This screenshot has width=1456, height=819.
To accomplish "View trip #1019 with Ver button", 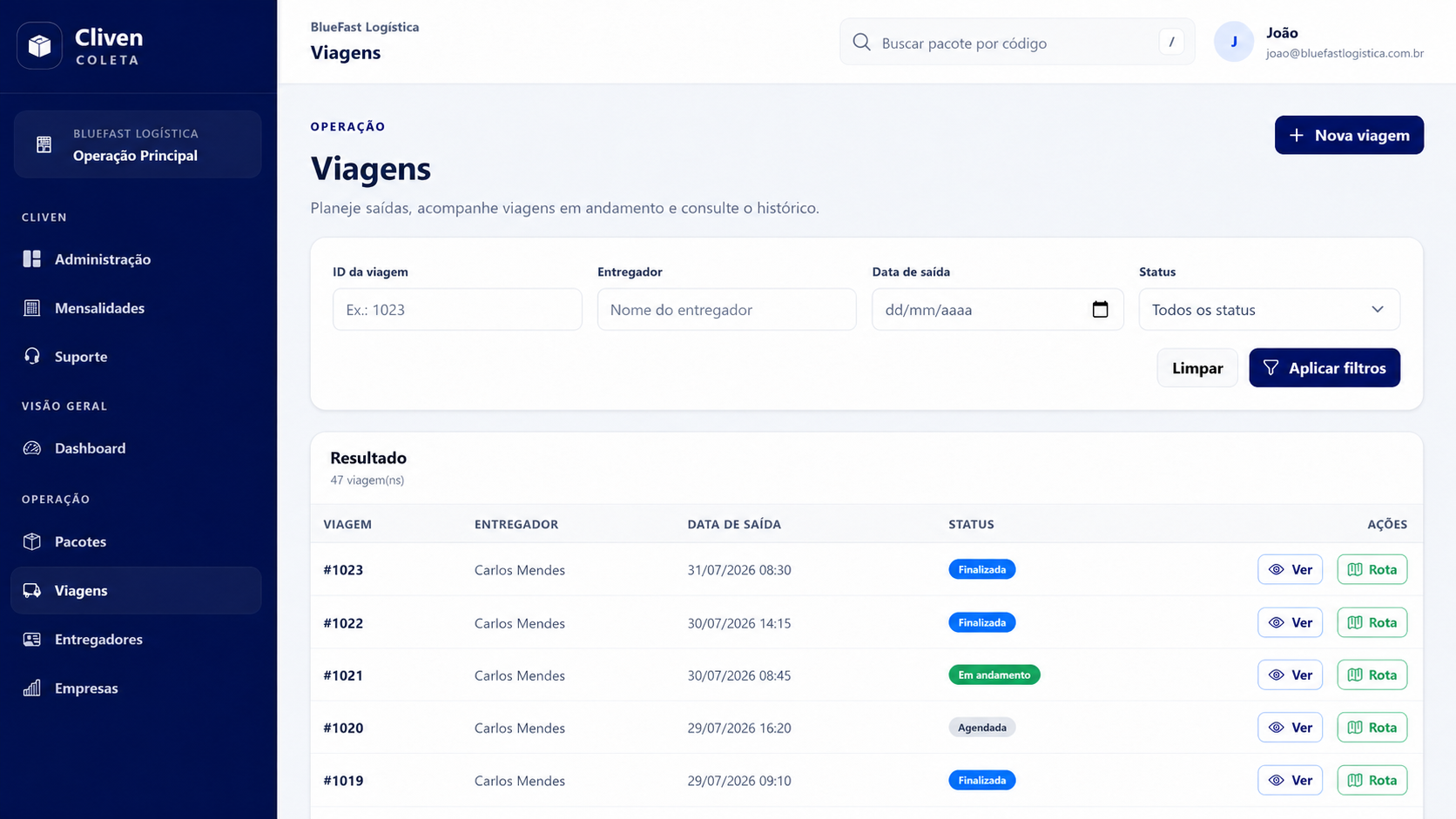I will coord(1291,780).
